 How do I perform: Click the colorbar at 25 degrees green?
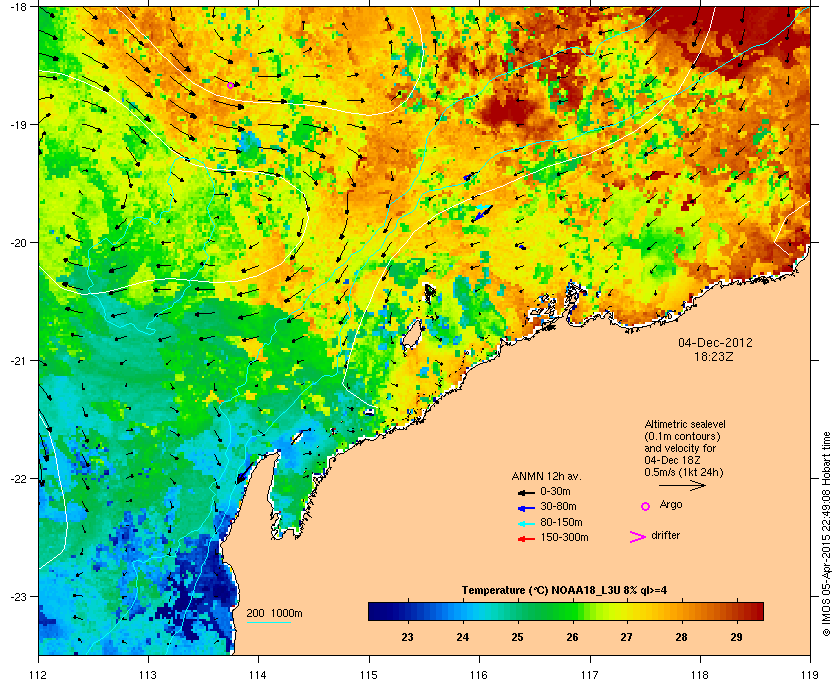517,611
